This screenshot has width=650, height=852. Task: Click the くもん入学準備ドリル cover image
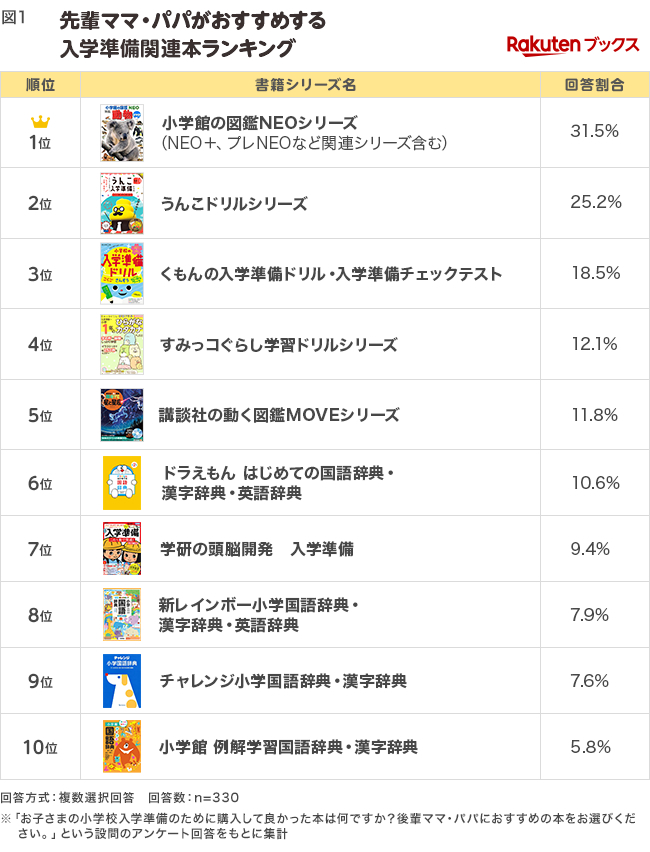pos(122,273)
